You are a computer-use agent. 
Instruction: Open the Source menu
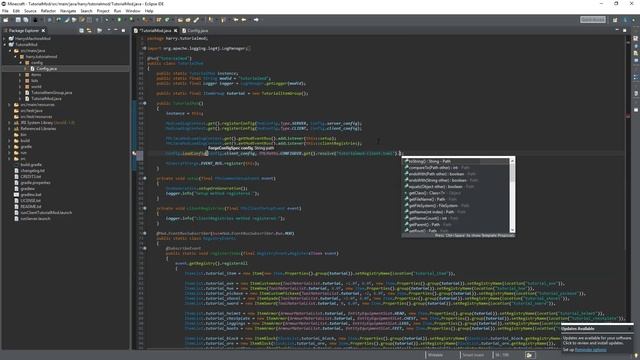(30, 11)
